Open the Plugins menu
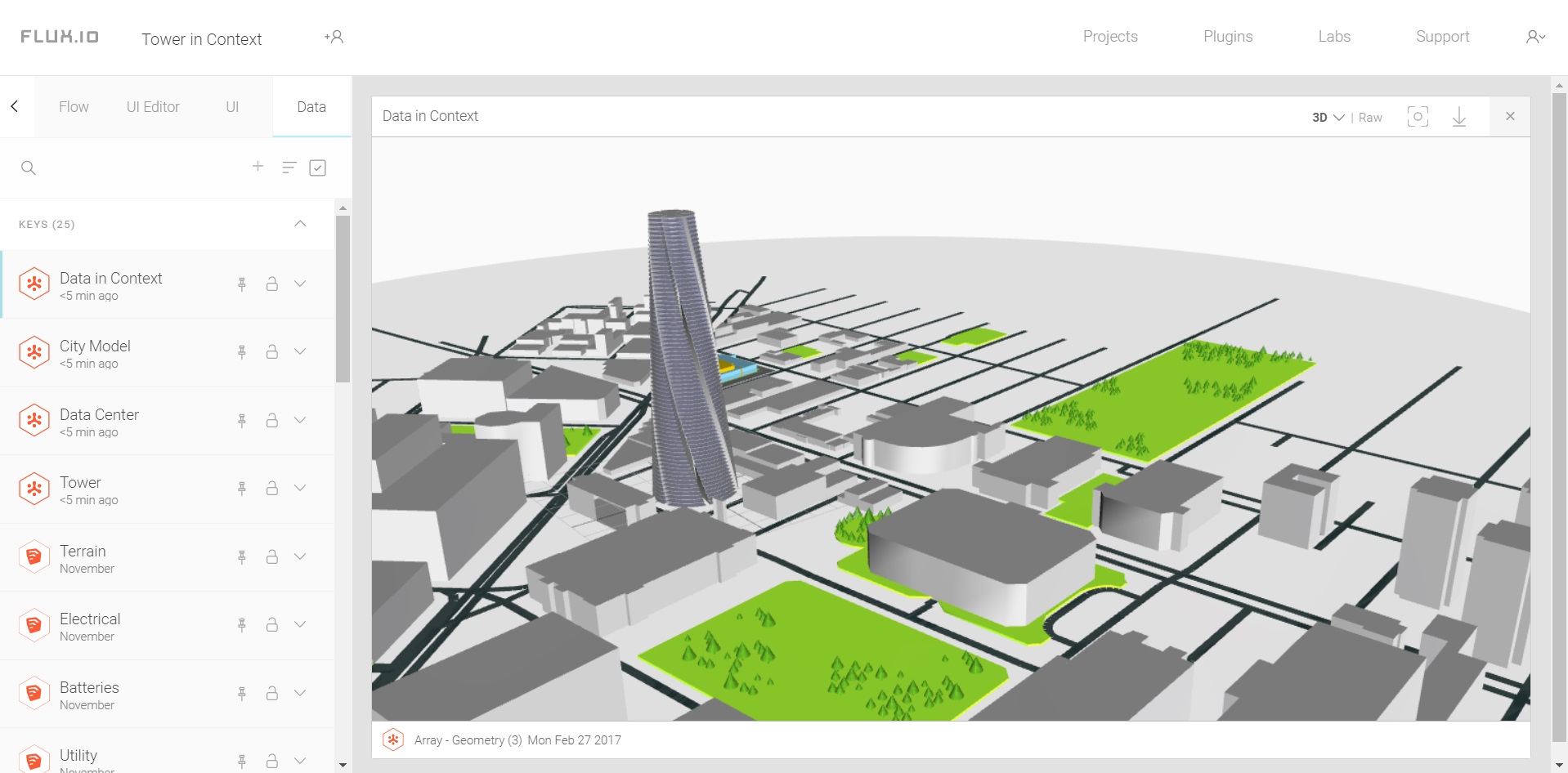 1228,37
